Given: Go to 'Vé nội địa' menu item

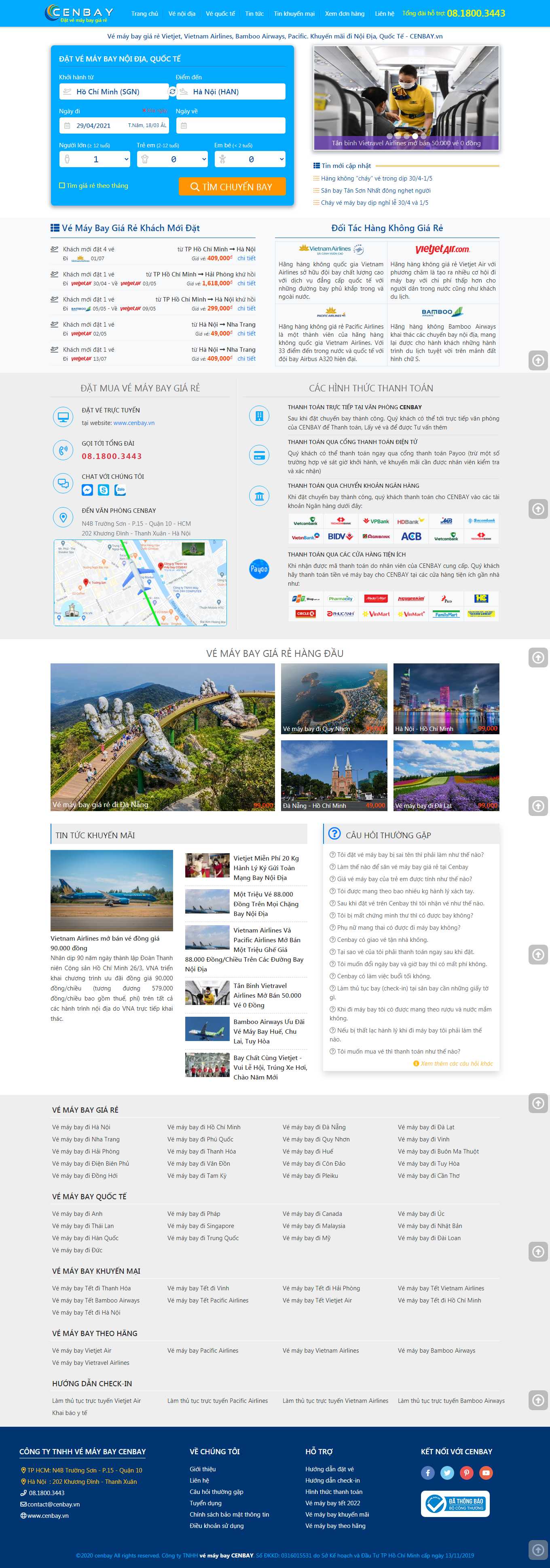Looking at the screenshot, I should click(182, 13).
